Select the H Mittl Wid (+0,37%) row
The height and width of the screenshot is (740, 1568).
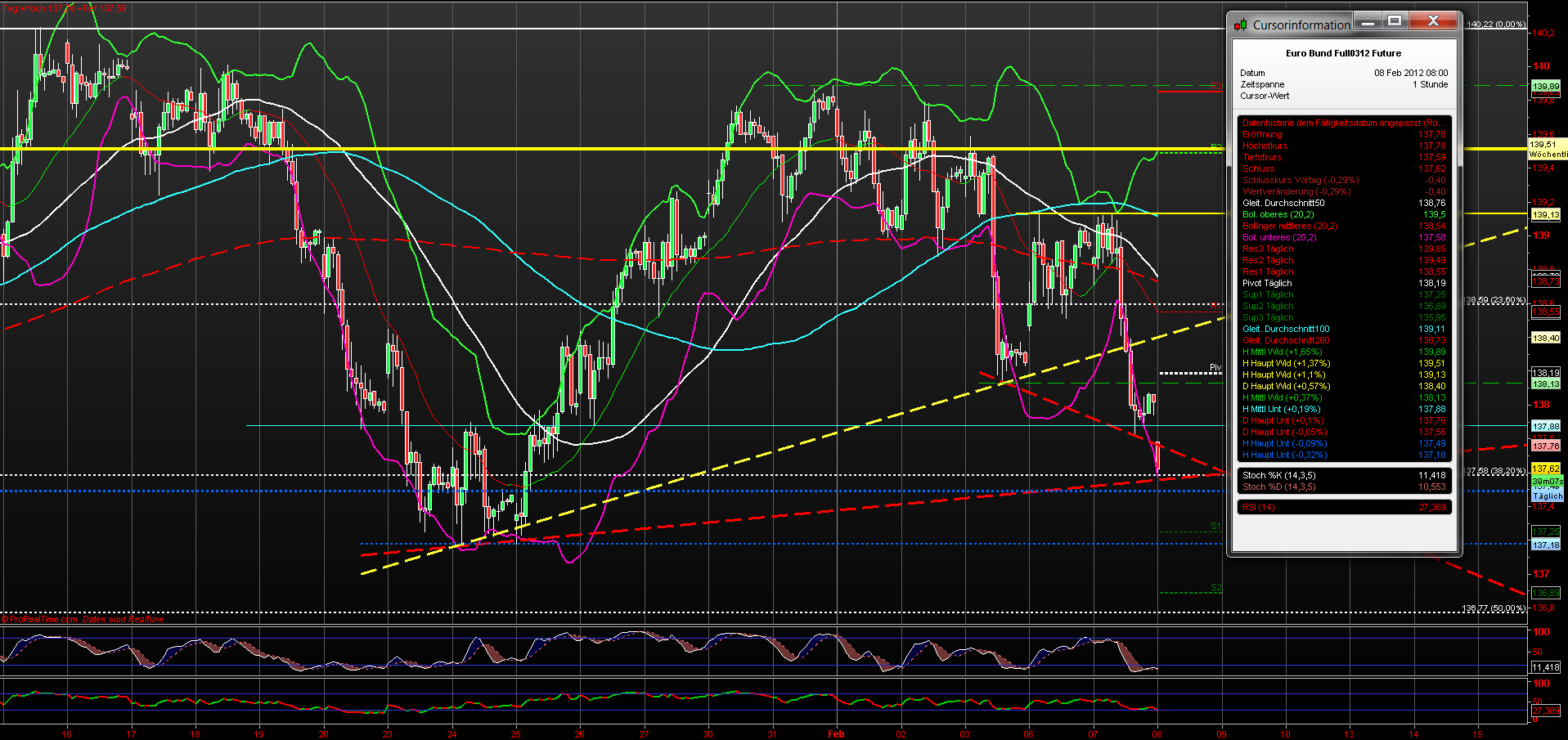[x=1343, y=397]
